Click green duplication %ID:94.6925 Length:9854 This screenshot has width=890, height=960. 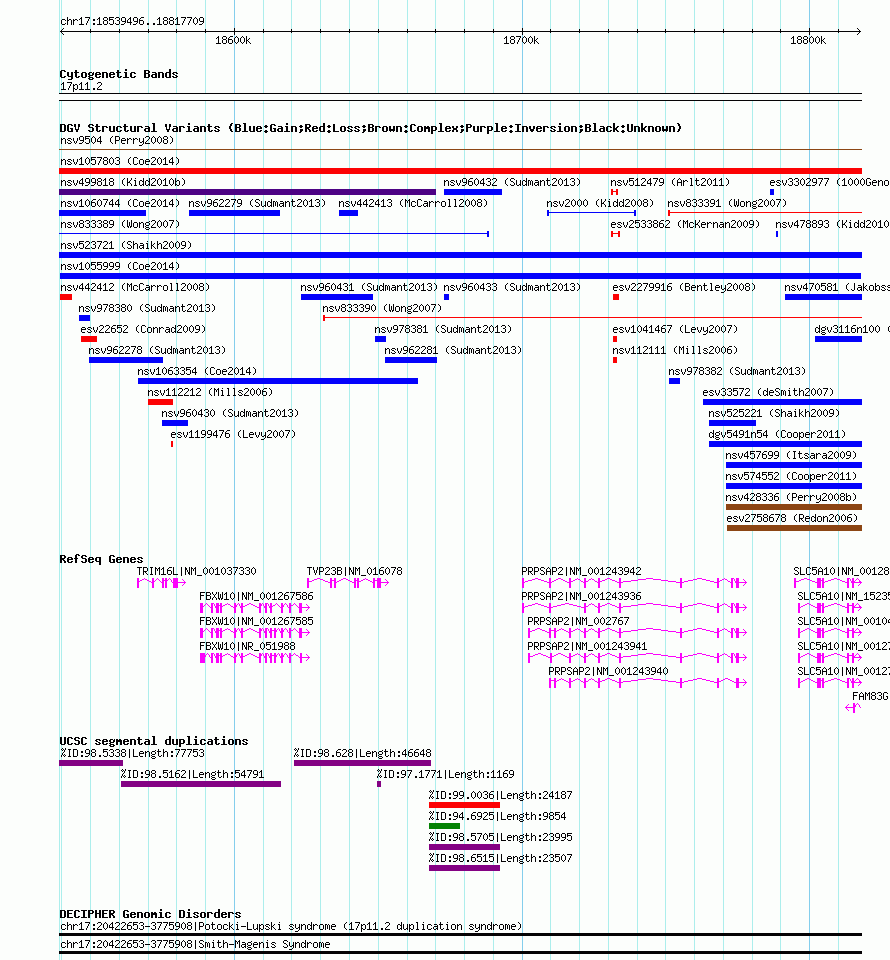444,826
